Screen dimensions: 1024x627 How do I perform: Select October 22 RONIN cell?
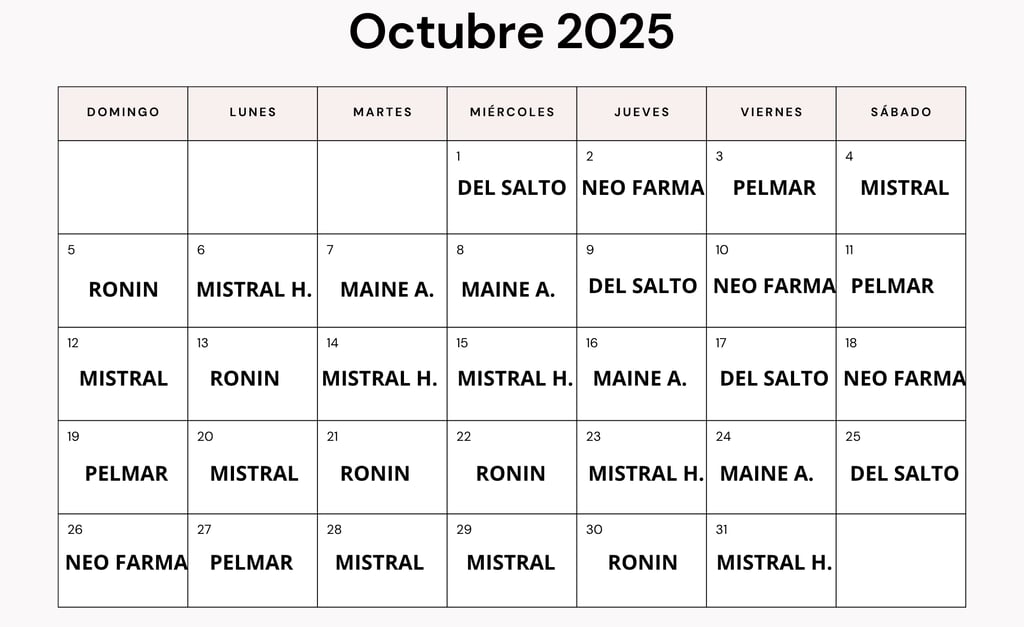tap(511, 473)
